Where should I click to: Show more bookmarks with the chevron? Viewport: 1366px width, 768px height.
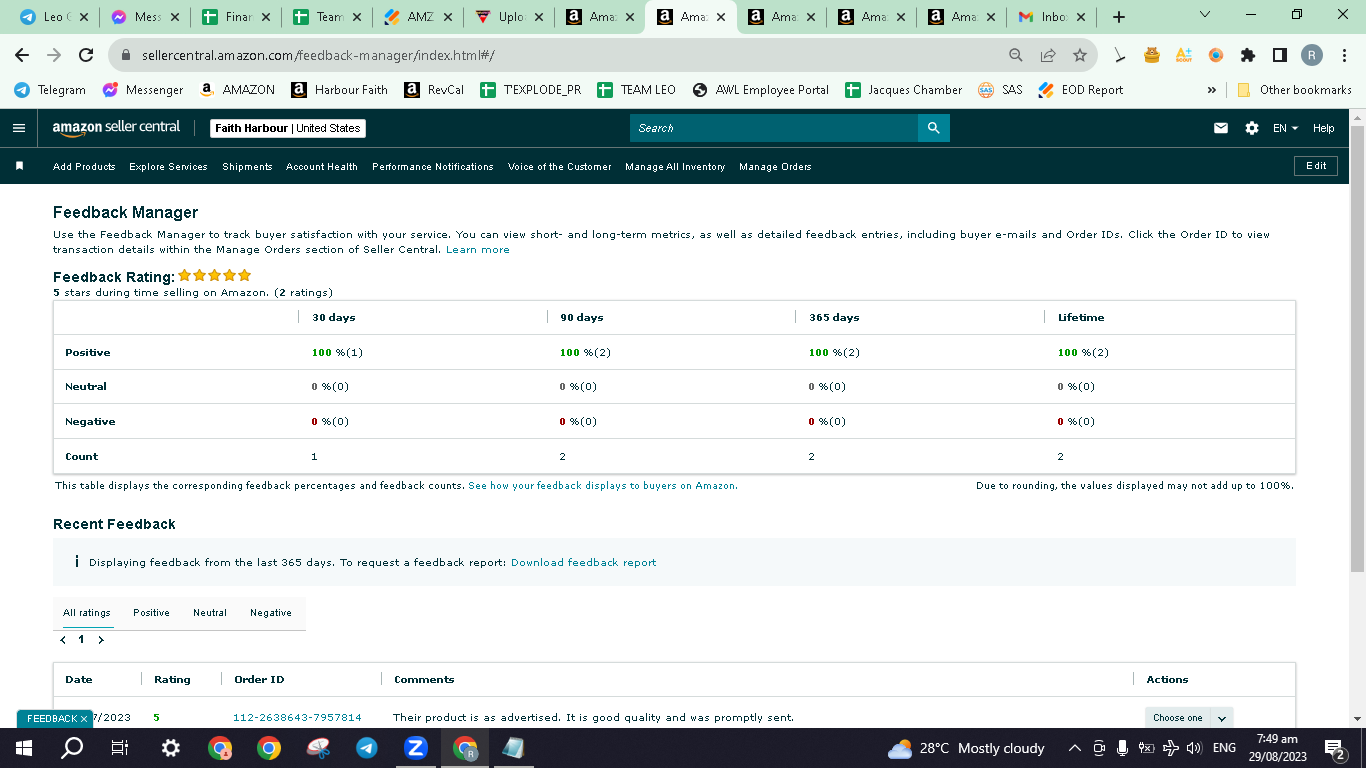click(1212, 90)
